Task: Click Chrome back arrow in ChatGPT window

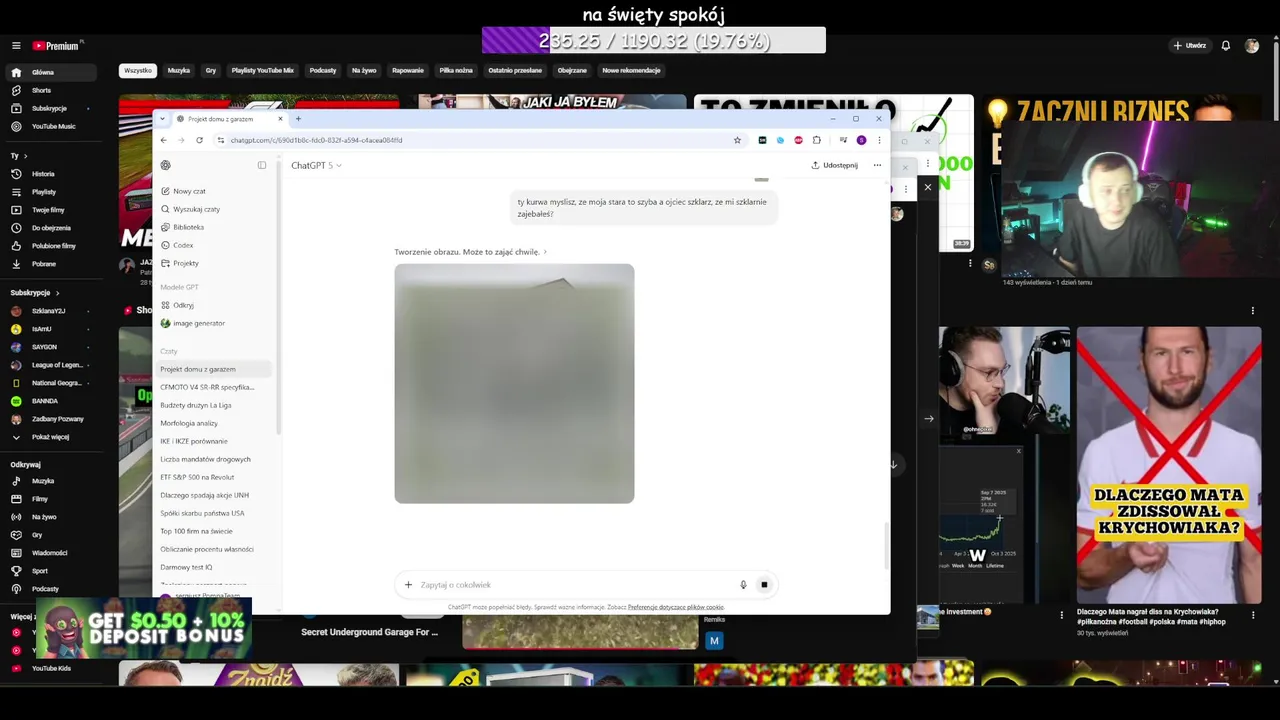Action: [x=164, y=140]
